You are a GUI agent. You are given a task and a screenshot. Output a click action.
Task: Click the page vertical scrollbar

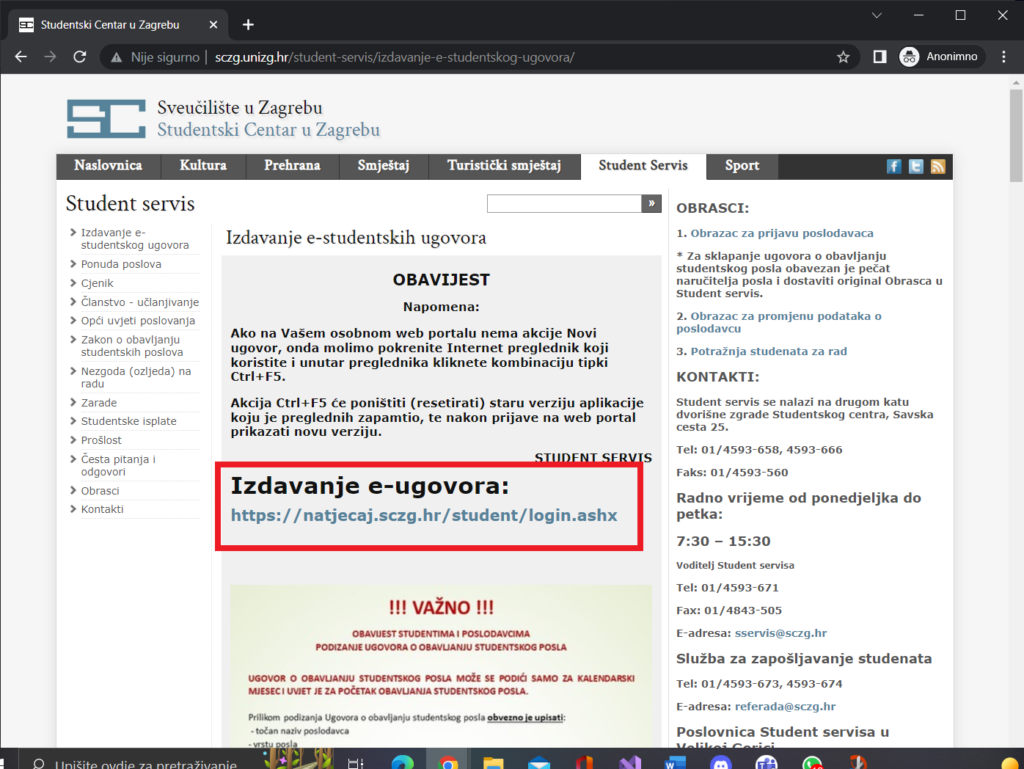(x=1016, y=400)
